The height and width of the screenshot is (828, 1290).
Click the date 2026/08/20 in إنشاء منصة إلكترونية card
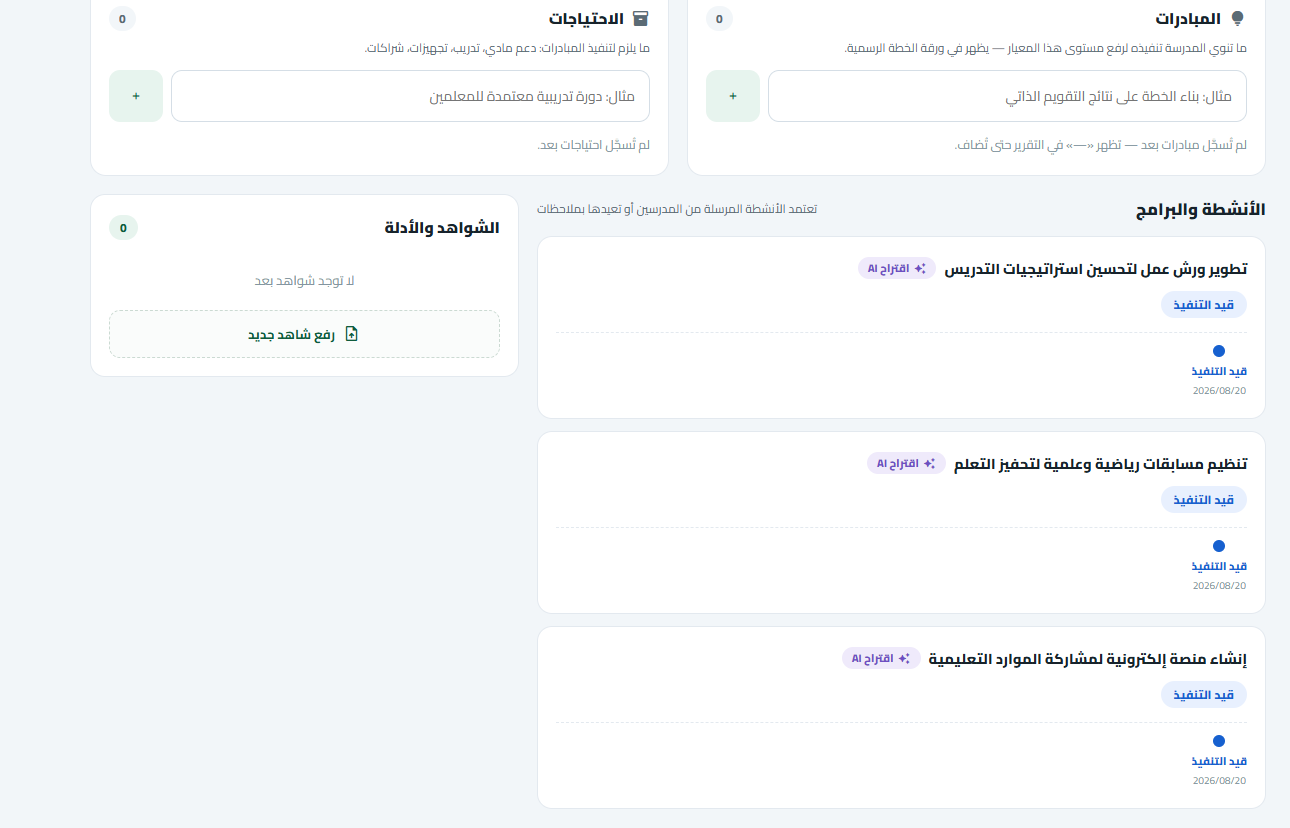[x=1220, y=780]
